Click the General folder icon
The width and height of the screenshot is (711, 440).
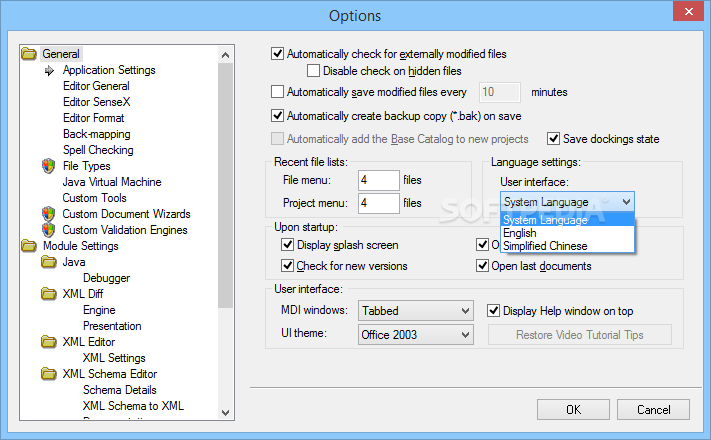pyautogui.click(x=29, y=54)
